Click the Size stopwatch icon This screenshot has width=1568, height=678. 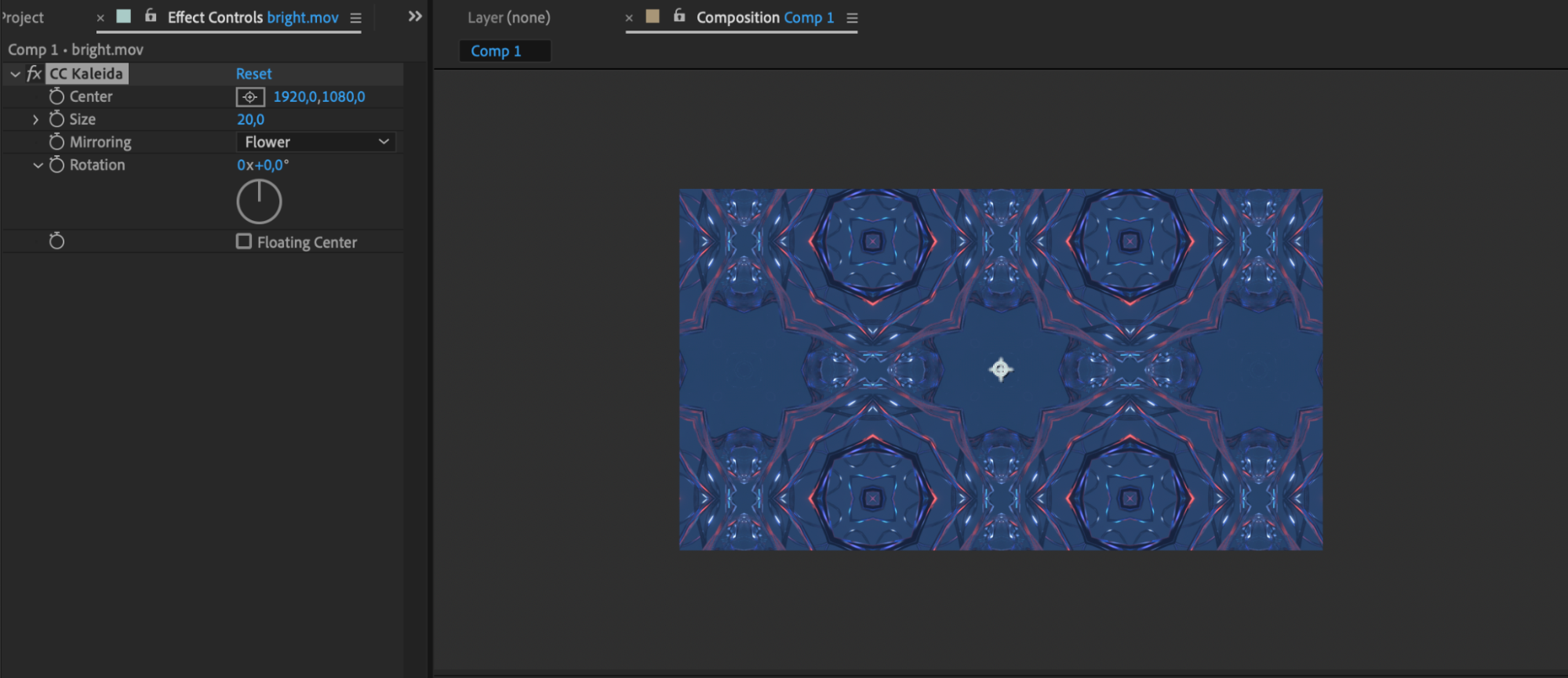pos(56,119)
